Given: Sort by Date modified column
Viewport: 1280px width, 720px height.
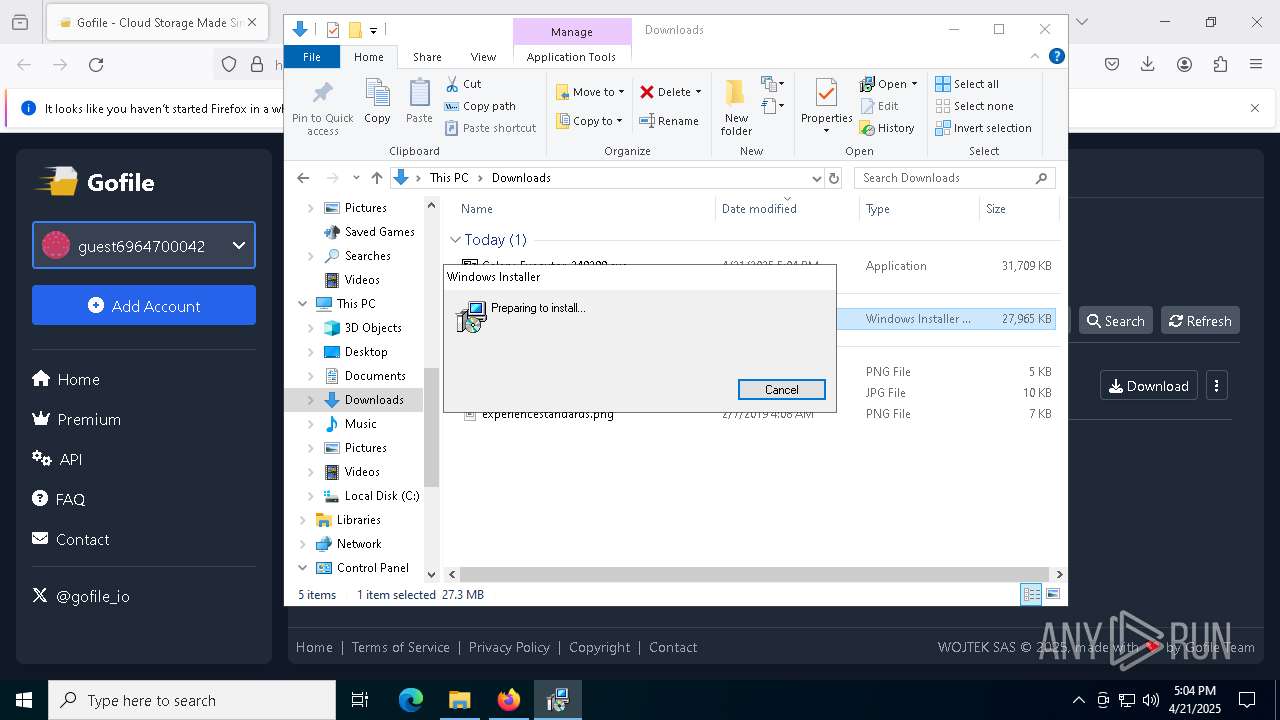Looking at the screenshot, I should [759, 209].
